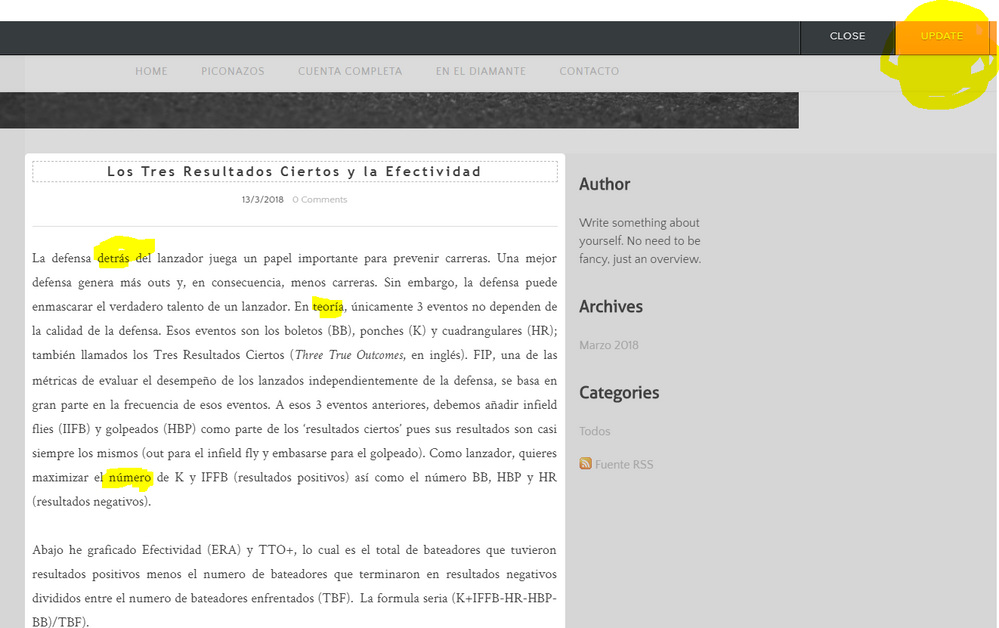The width and height of the screenshot is (999, 628).
Task: Click the orange RSS feed icon
Action: [x=585, y=464]
